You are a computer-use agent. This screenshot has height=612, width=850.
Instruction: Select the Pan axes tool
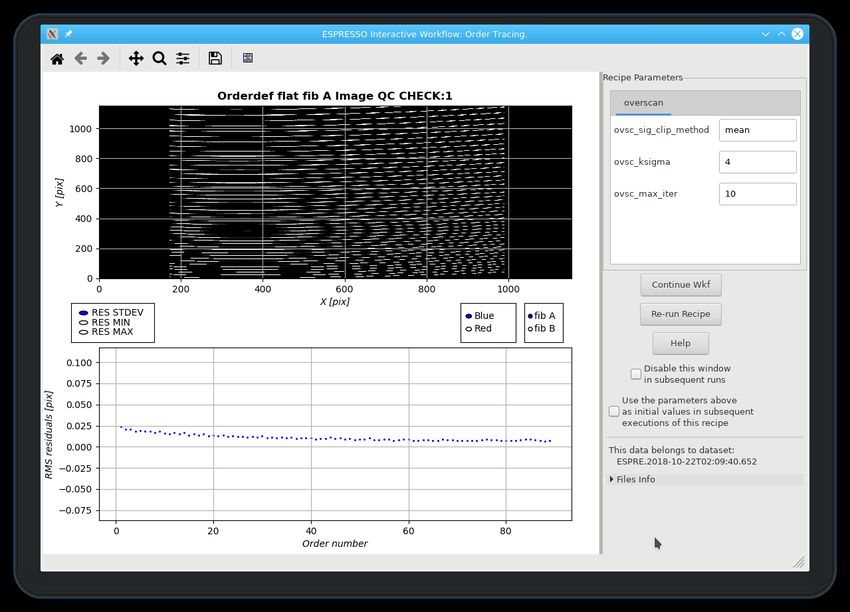[136, 59]
